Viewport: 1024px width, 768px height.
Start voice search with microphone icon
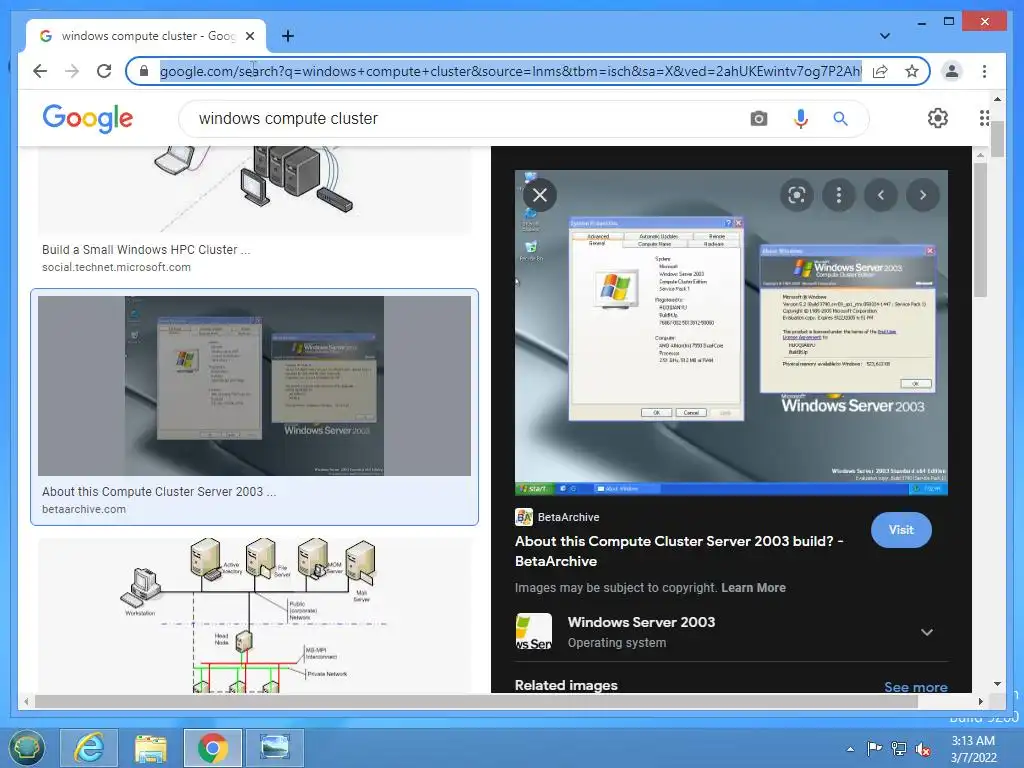coord(801,118)
